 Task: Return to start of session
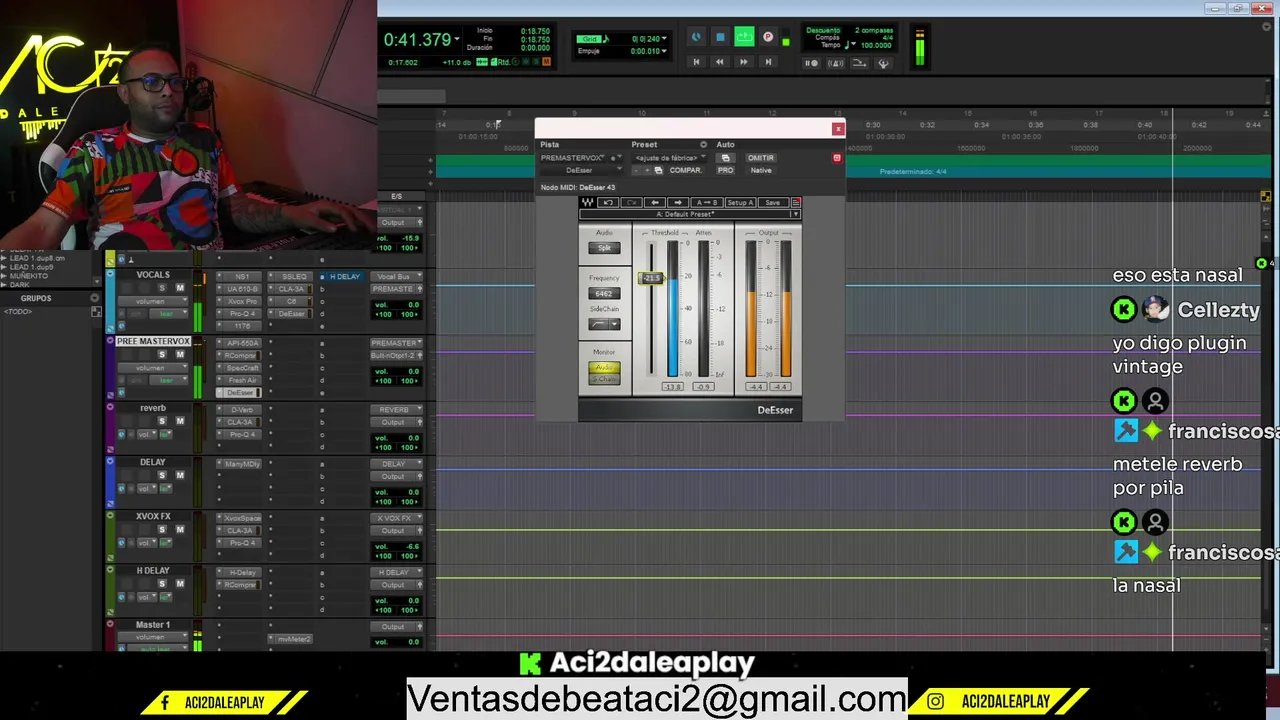(696, 62)
